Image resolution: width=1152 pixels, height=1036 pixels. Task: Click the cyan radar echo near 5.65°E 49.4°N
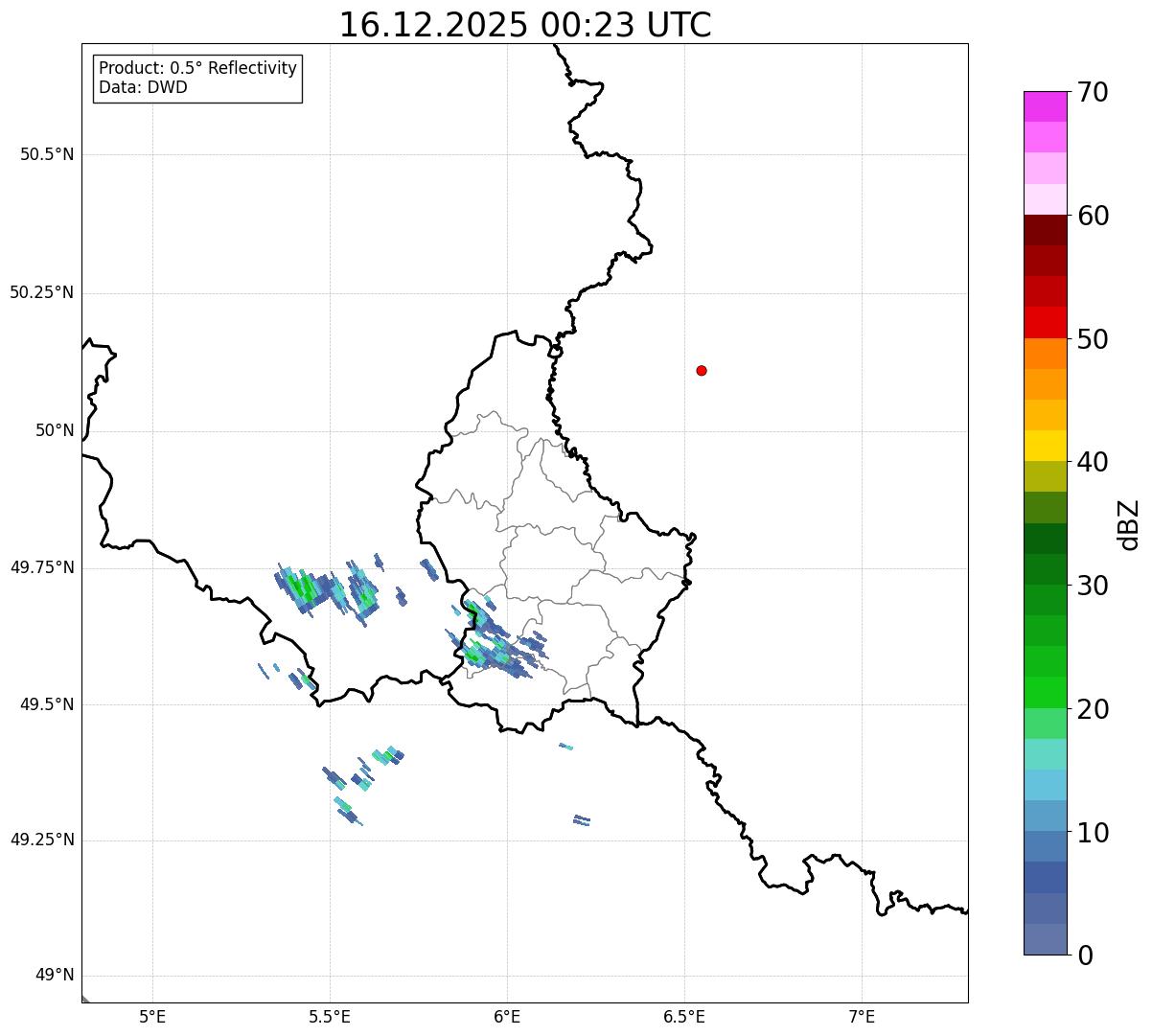pos(388,755)
